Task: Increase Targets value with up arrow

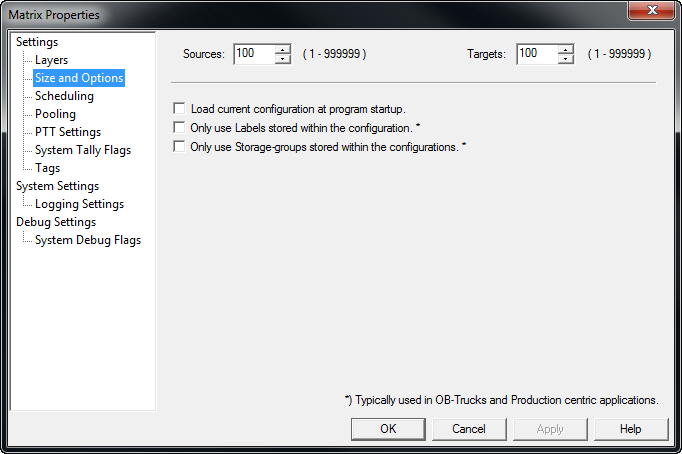Action: tap(566, 49)
